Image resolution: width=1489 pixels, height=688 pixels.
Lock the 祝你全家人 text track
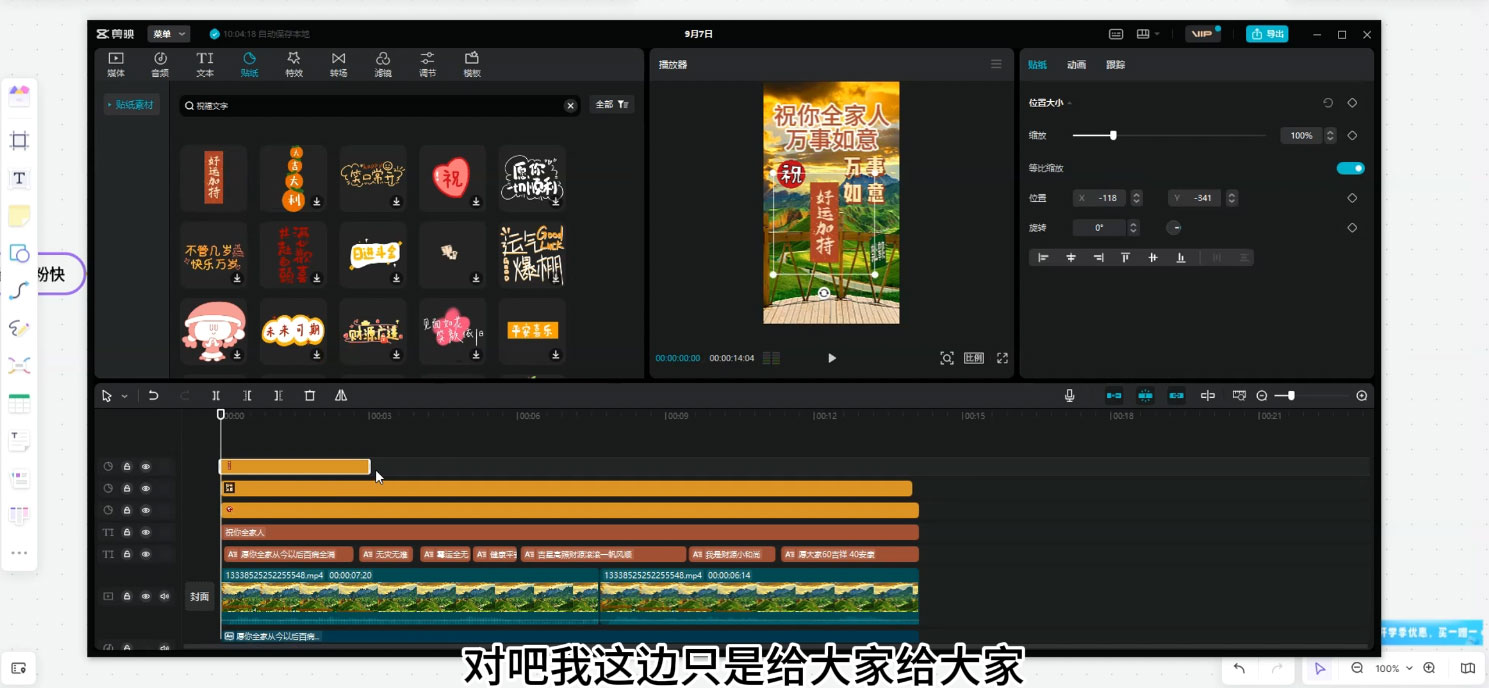(x=126, y=531)
